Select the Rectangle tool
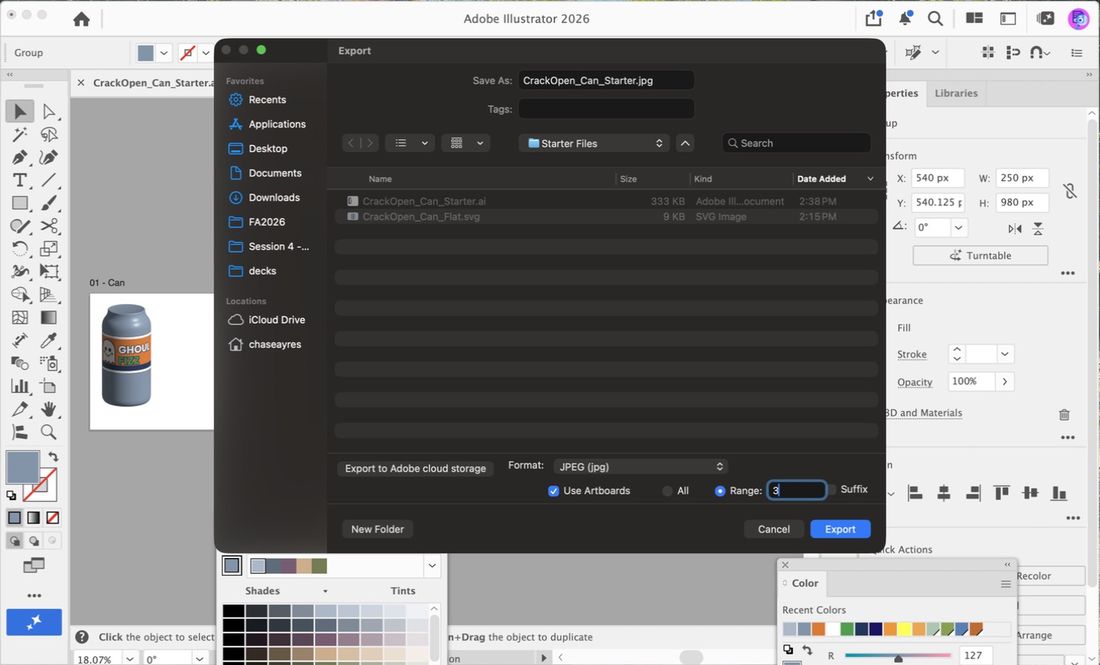The image size is (1100, 665). click(x=20, y=203)
